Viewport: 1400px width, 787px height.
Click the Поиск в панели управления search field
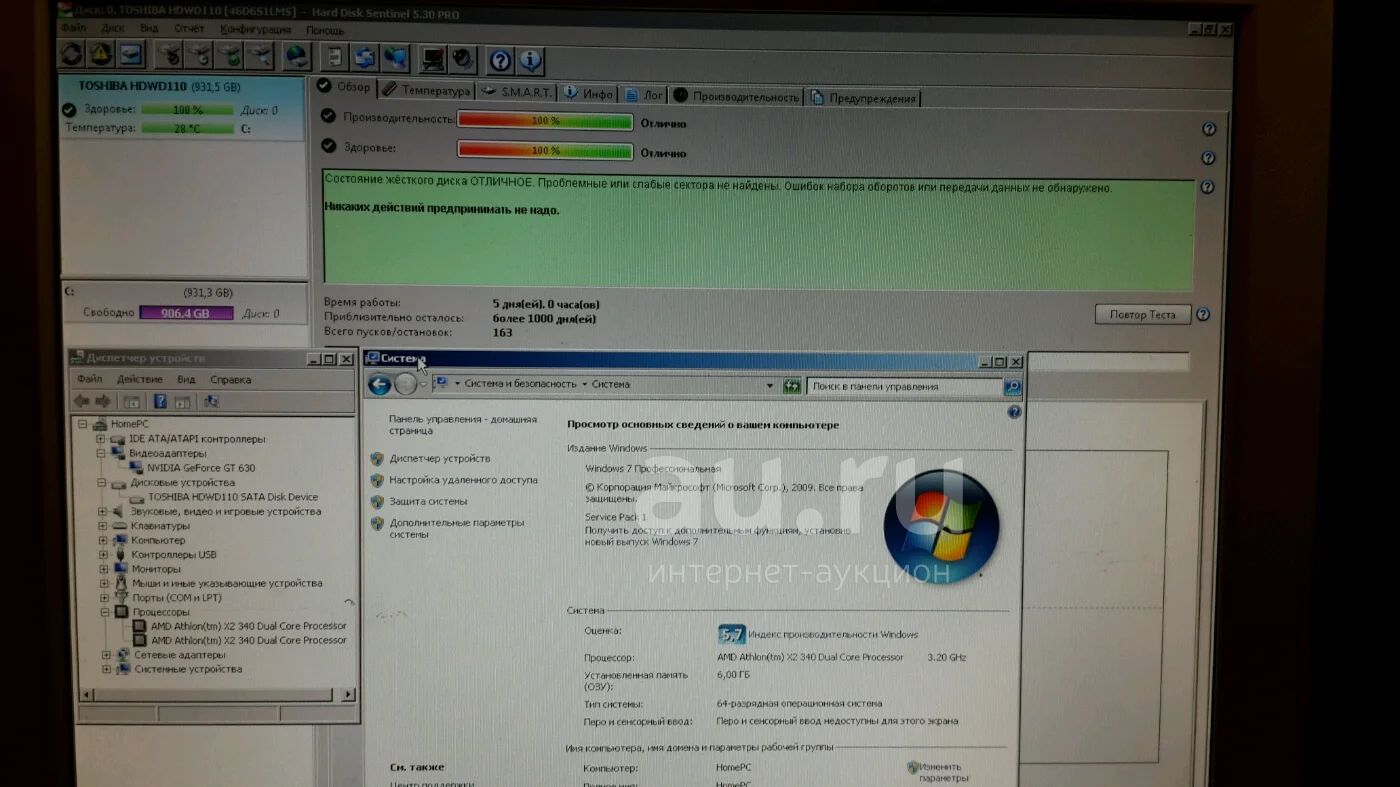click(x=904, y=386)
